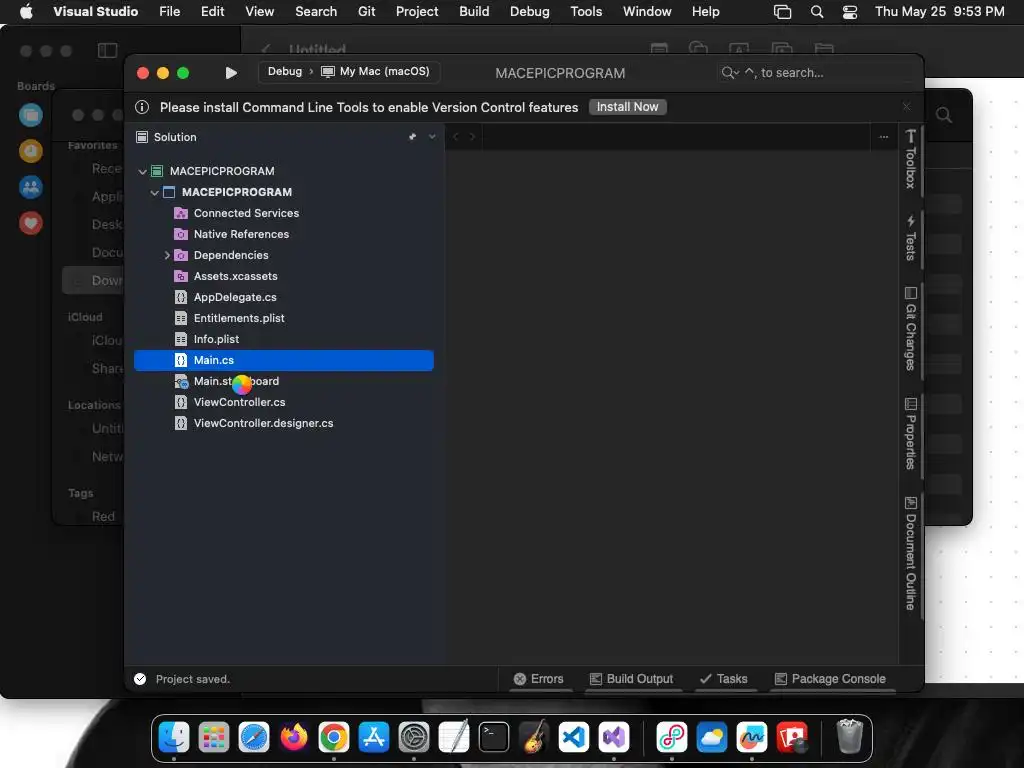Pin the Solution pad with the pin icon

pyautogui.click(x=412, y=136)
